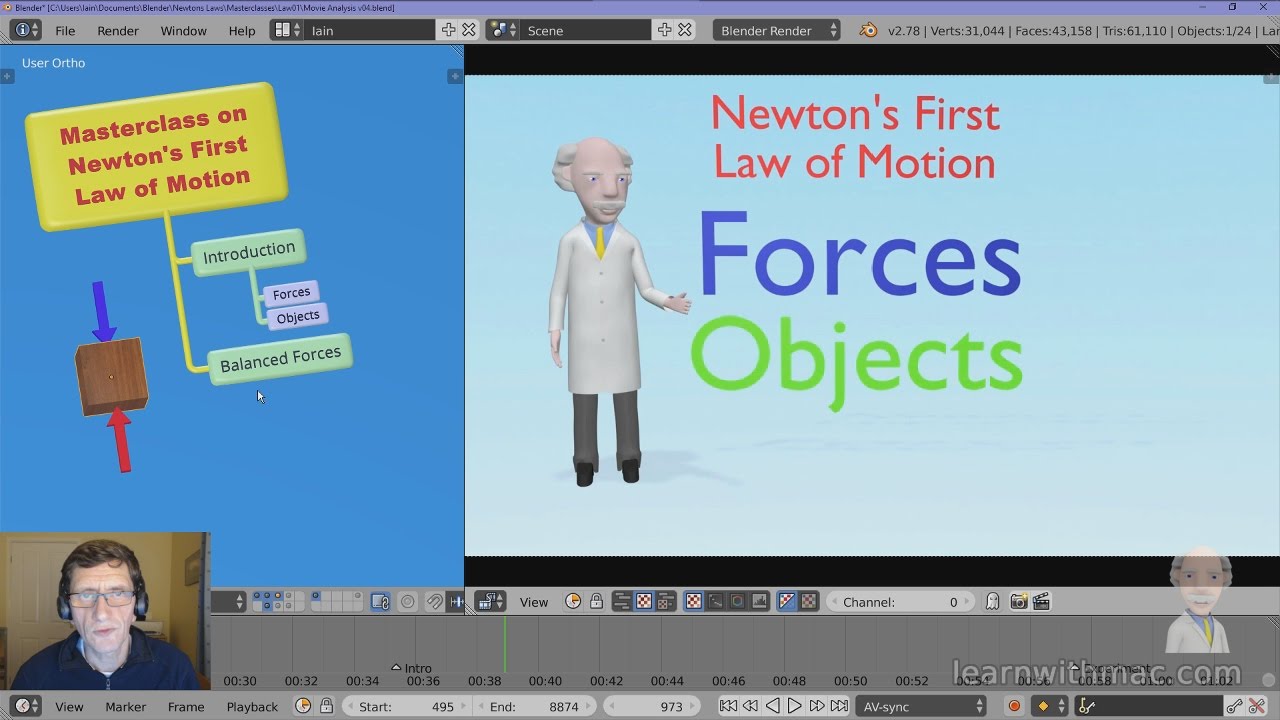The height and width of the screenshot is (720, 1280).
Task: Toggle the grease pencil ghost icon
Action: coord(992,602)
